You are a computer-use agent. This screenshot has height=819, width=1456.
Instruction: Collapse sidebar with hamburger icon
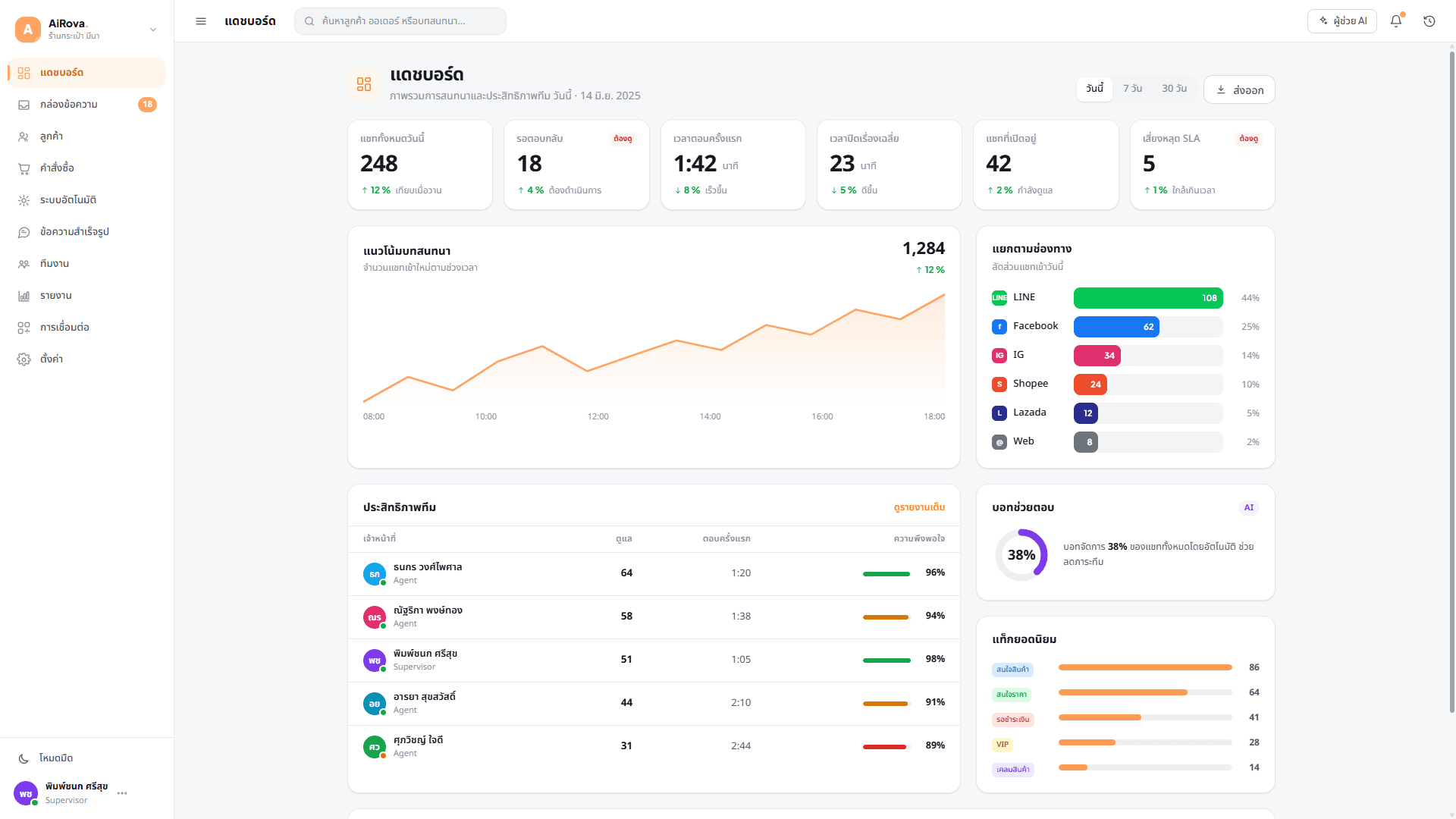pyautogui.click(x=201, y=21)
